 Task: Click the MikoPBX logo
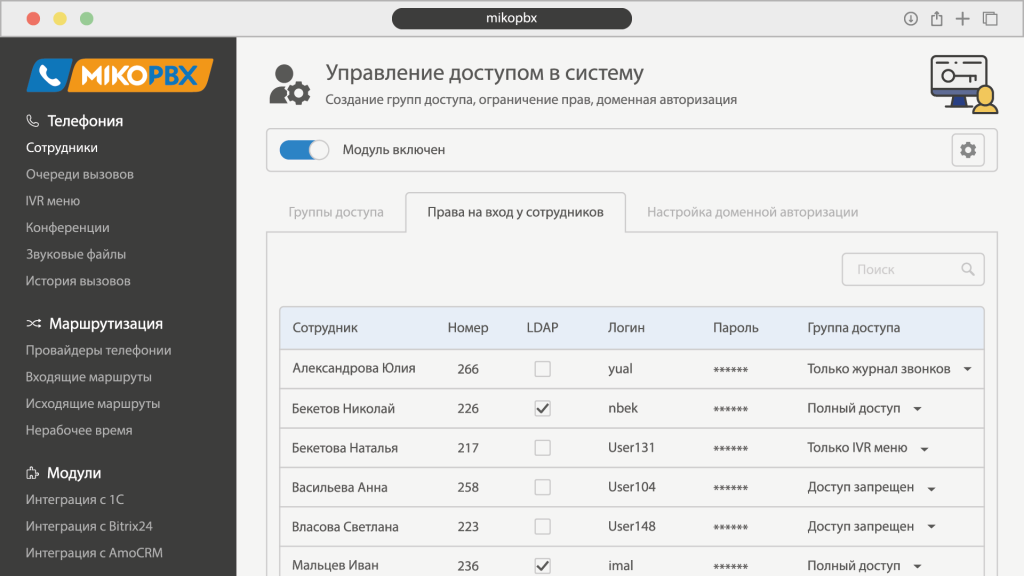point(119,75)
